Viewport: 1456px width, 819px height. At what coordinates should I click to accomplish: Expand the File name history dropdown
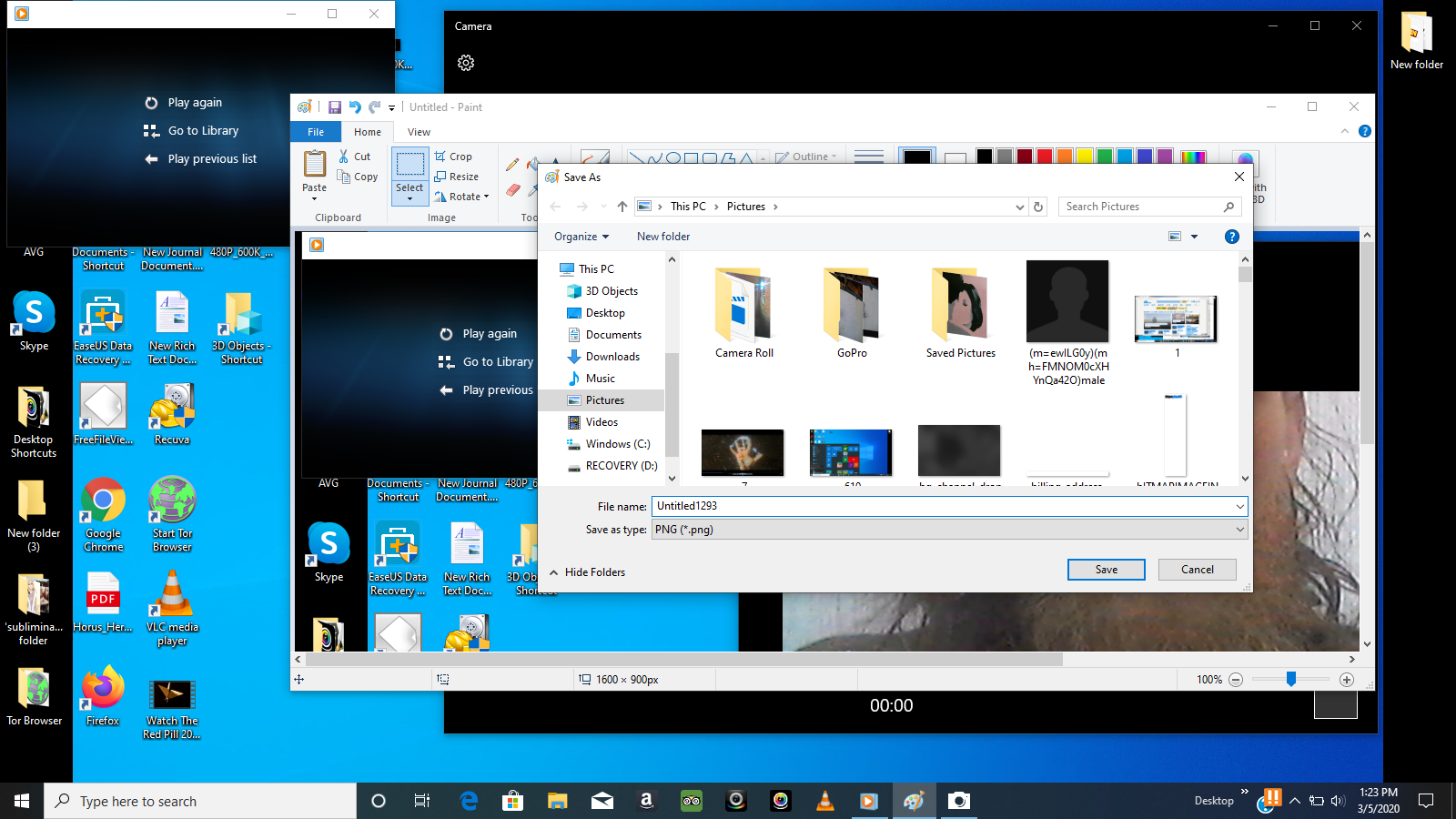pos(1239,506)
